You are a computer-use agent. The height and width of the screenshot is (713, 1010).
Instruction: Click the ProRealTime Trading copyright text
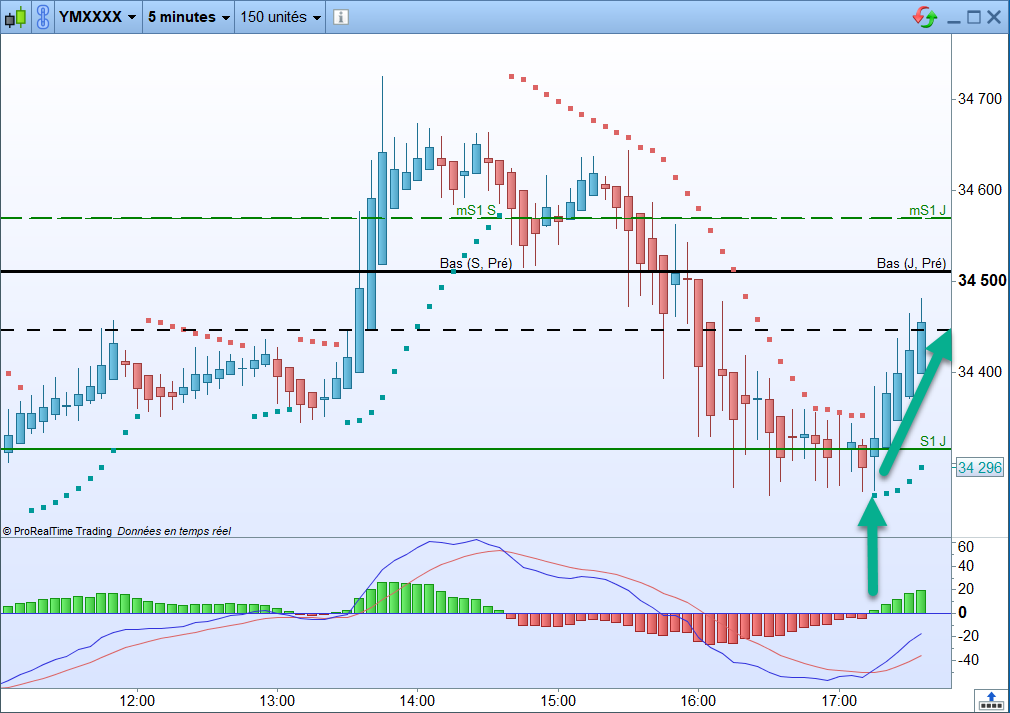(x=57, y=531)
